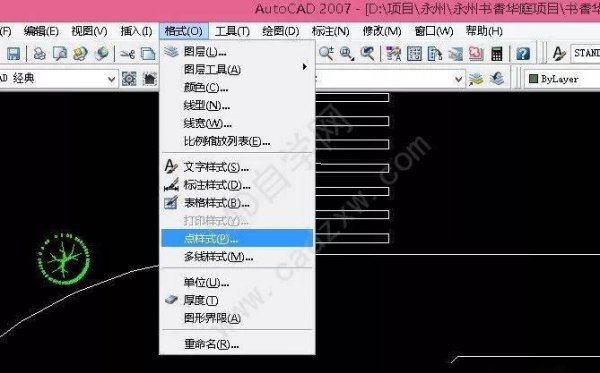Open the ByLayer color dropdown

coord(562,79)
